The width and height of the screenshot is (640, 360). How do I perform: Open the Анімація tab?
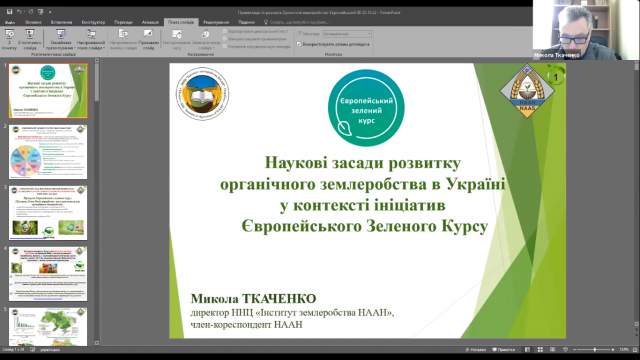(x=150, y=22)
